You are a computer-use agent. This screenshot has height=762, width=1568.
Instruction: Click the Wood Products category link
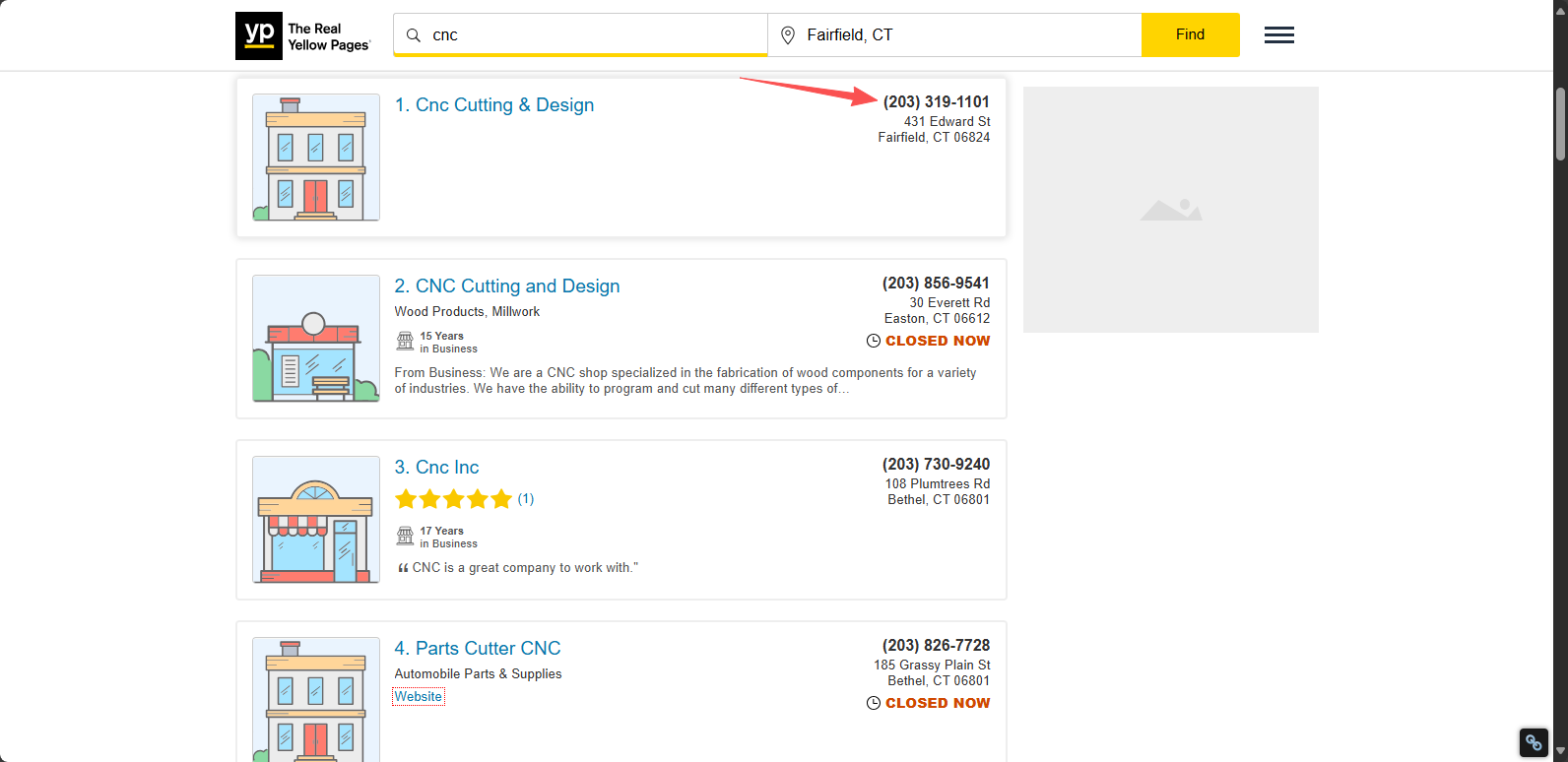(x=439, y=311)
